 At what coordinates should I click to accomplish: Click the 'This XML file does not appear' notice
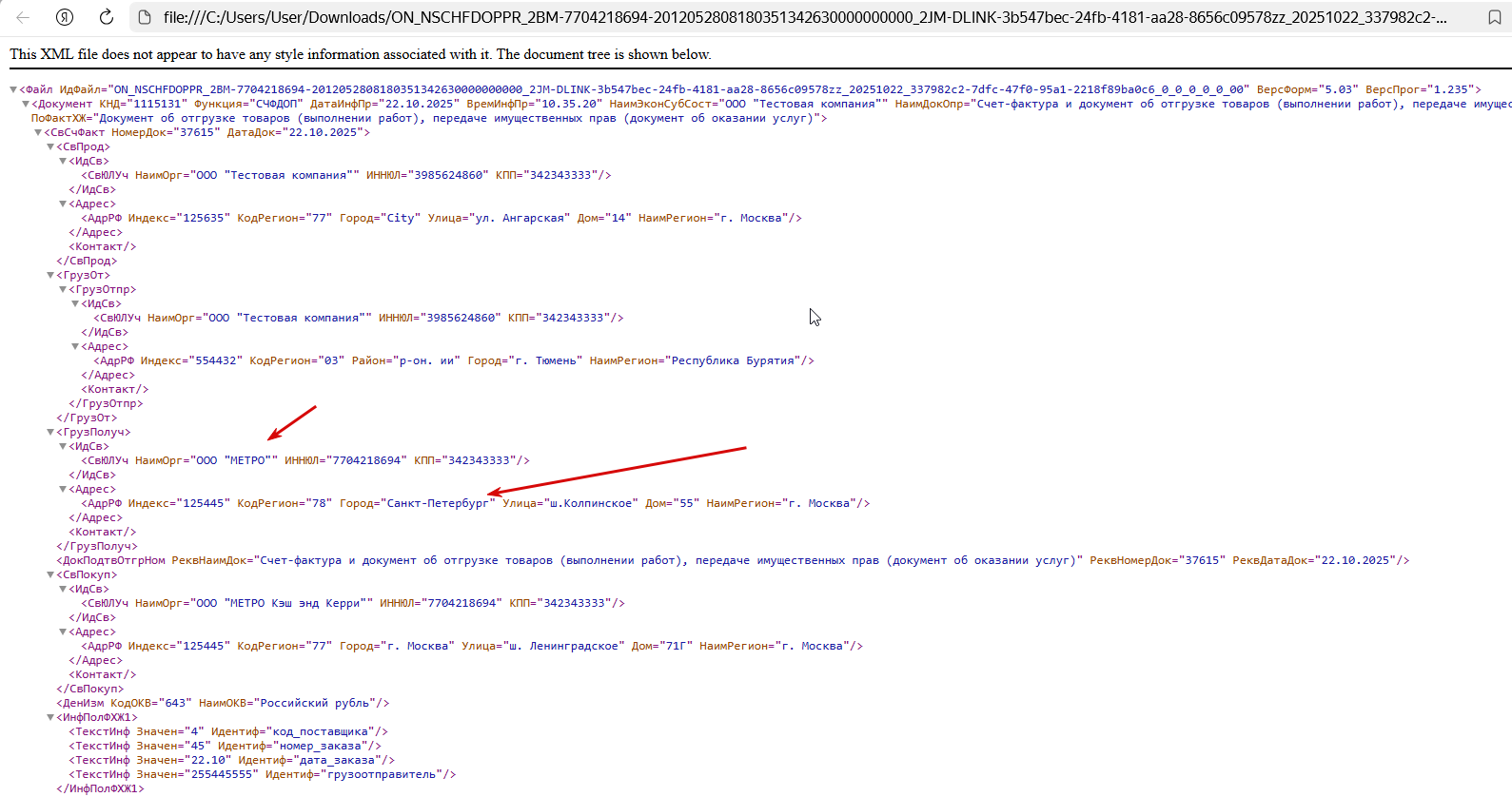(361, 54)
